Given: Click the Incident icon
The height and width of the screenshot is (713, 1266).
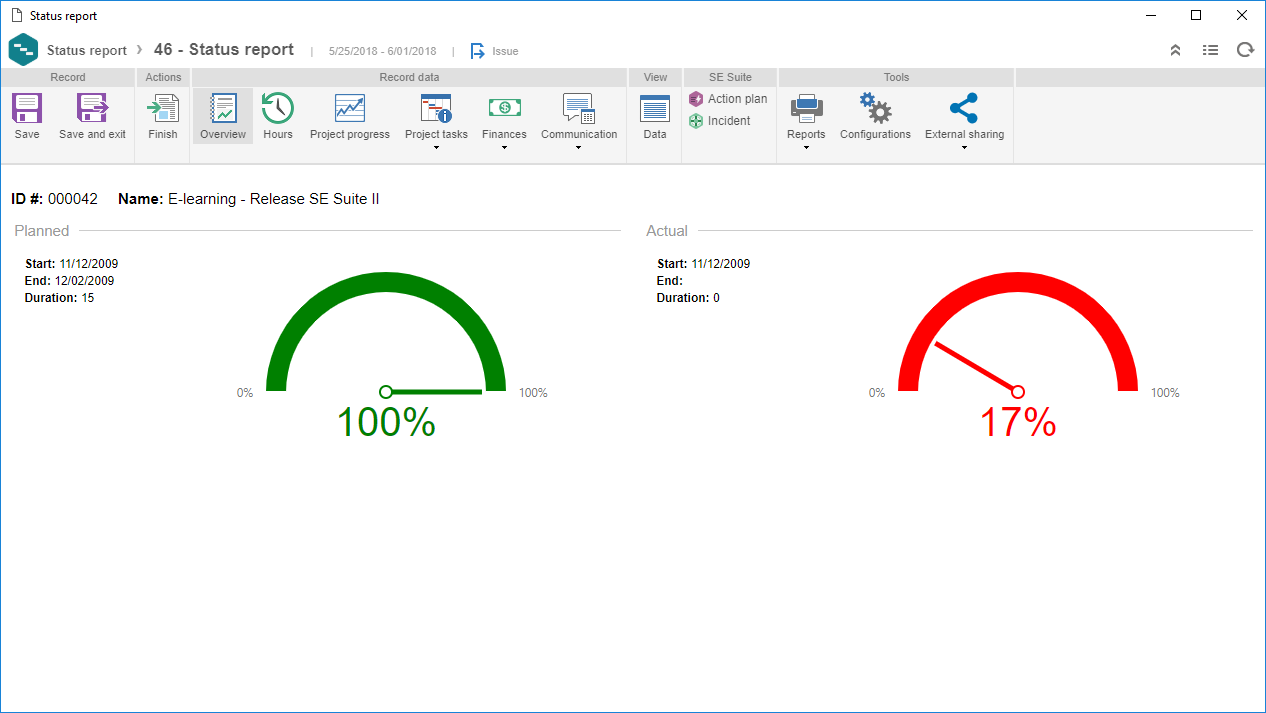Looking at the screenshot, I should 696,121.
